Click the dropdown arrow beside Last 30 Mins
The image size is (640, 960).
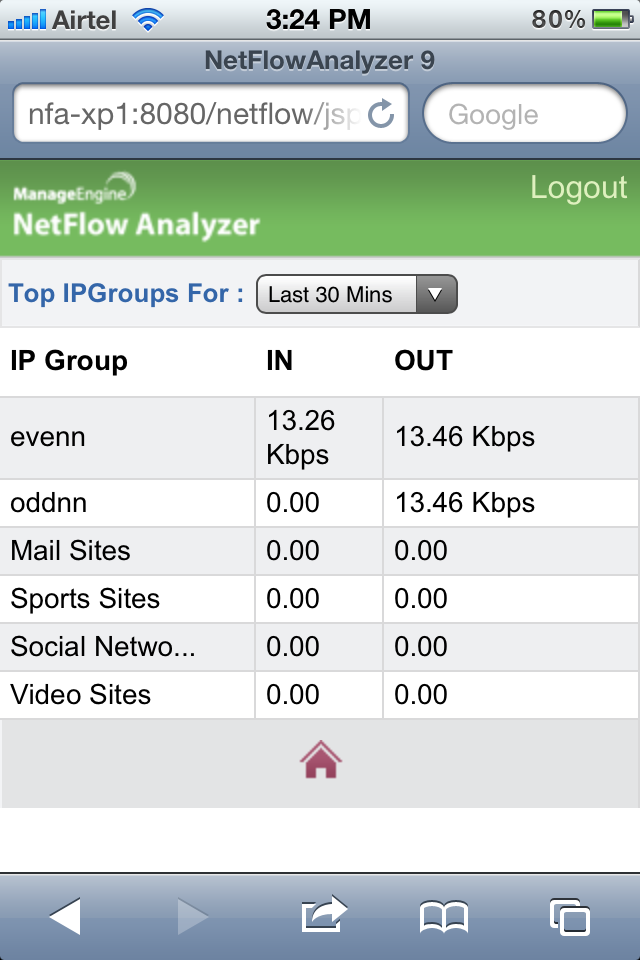[x=435, y=294]
